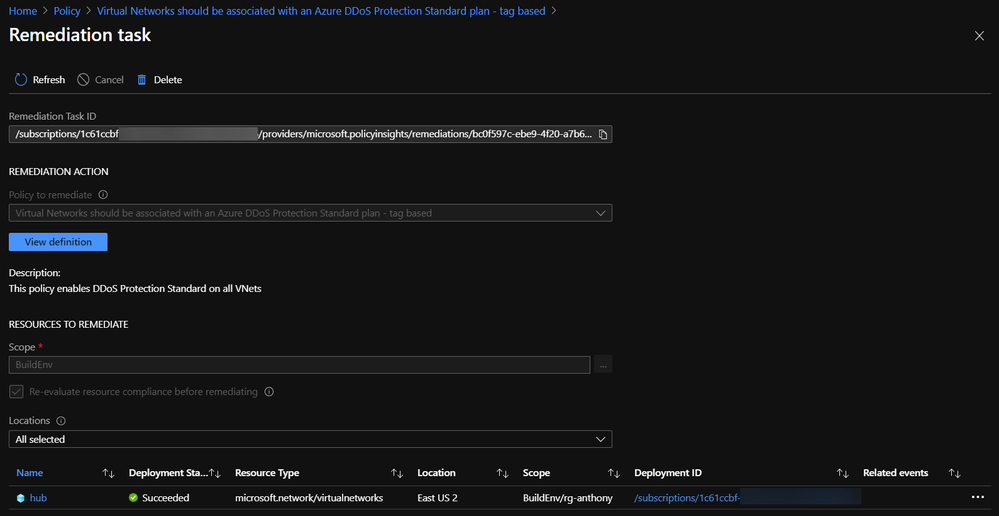Click the Scope BuildEnv input field
The image size is (999, 516).
300,365
